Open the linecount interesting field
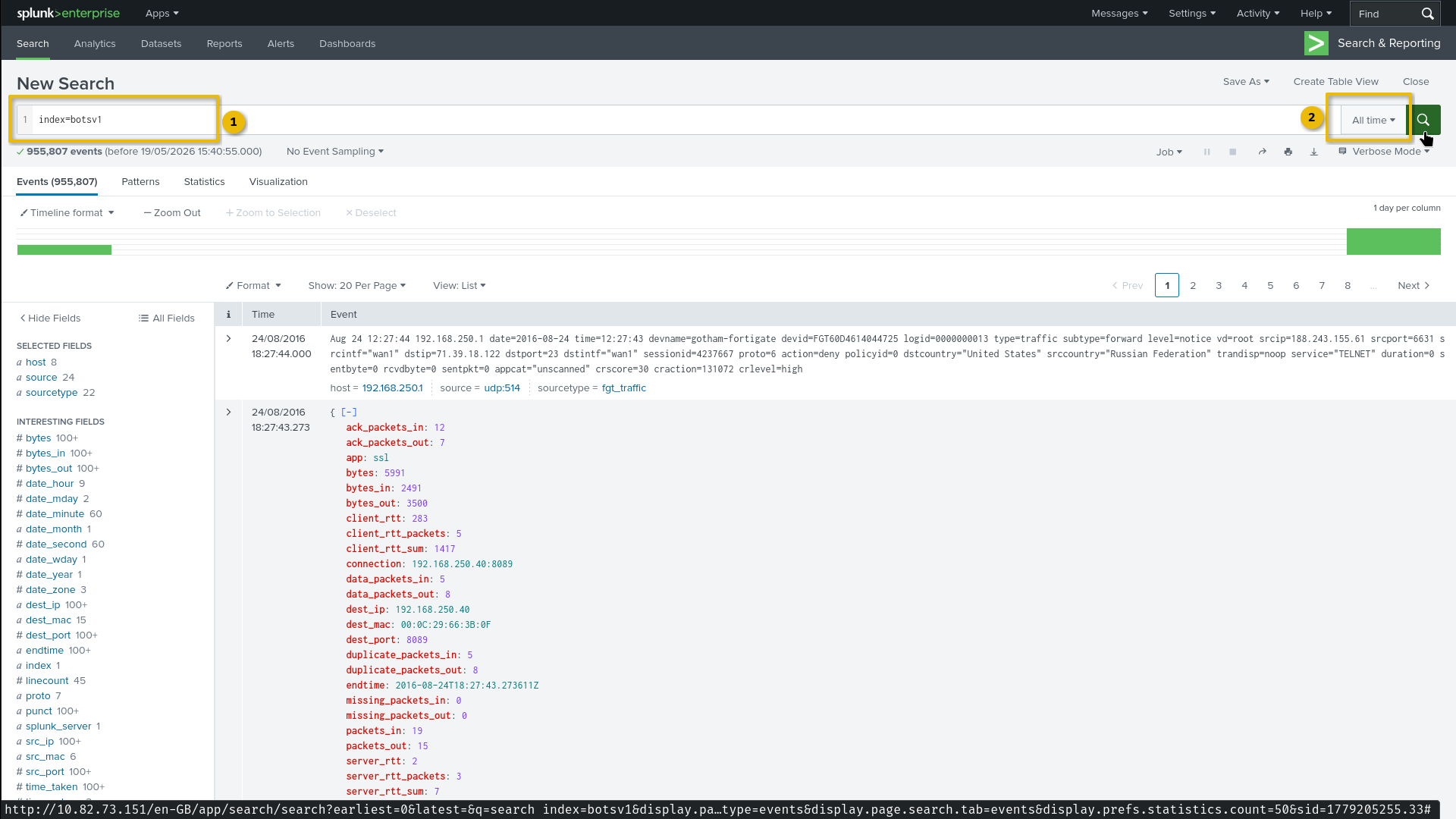1456x819 pixels. point(47,681)
